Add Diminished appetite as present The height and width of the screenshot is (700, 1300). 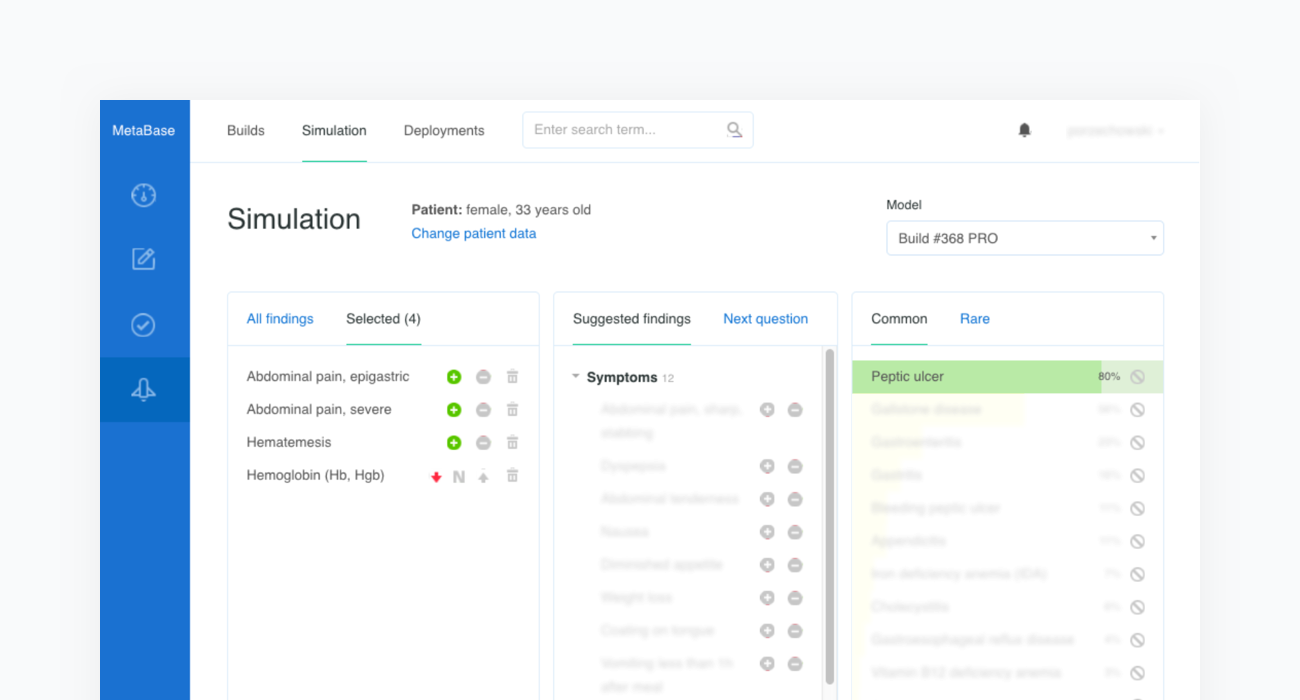767,565
